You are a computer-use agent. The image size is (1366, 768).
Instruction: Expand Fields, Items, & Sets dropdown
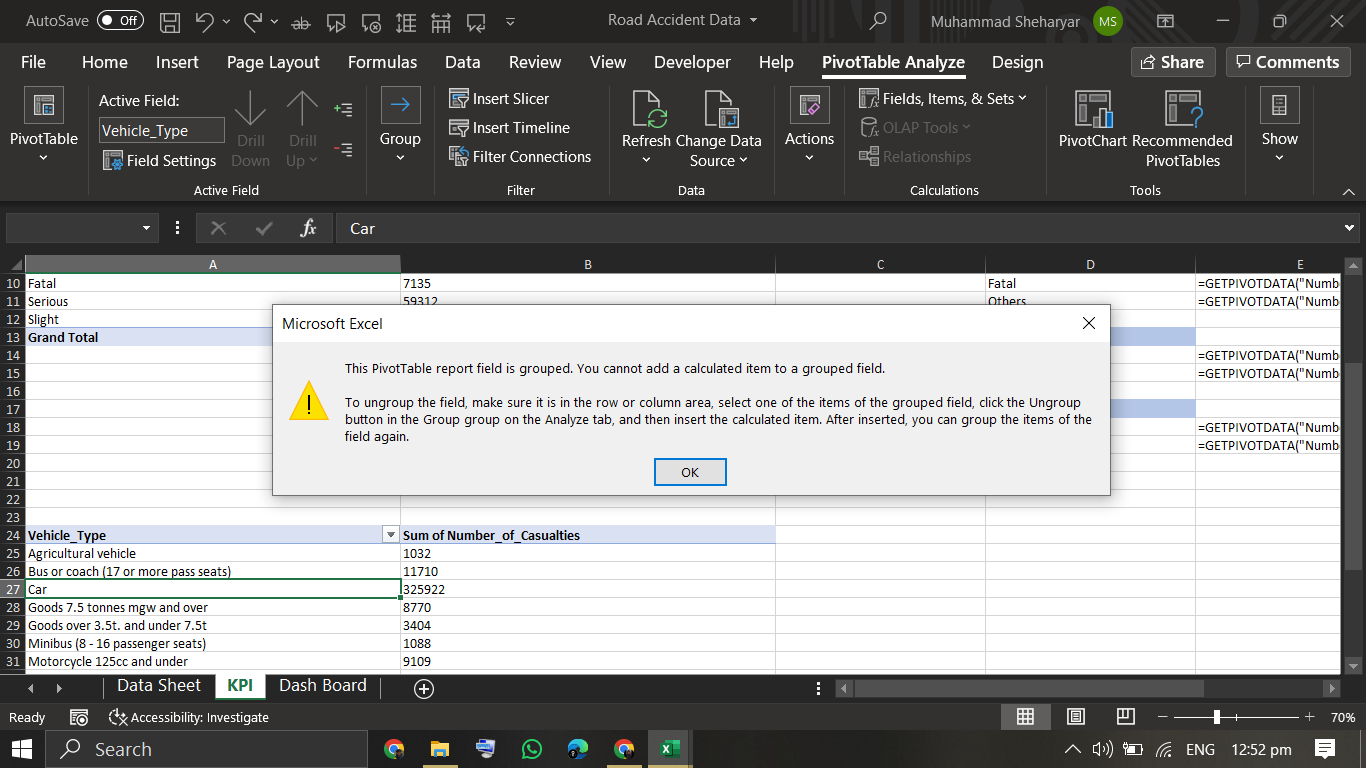point(943,98)
